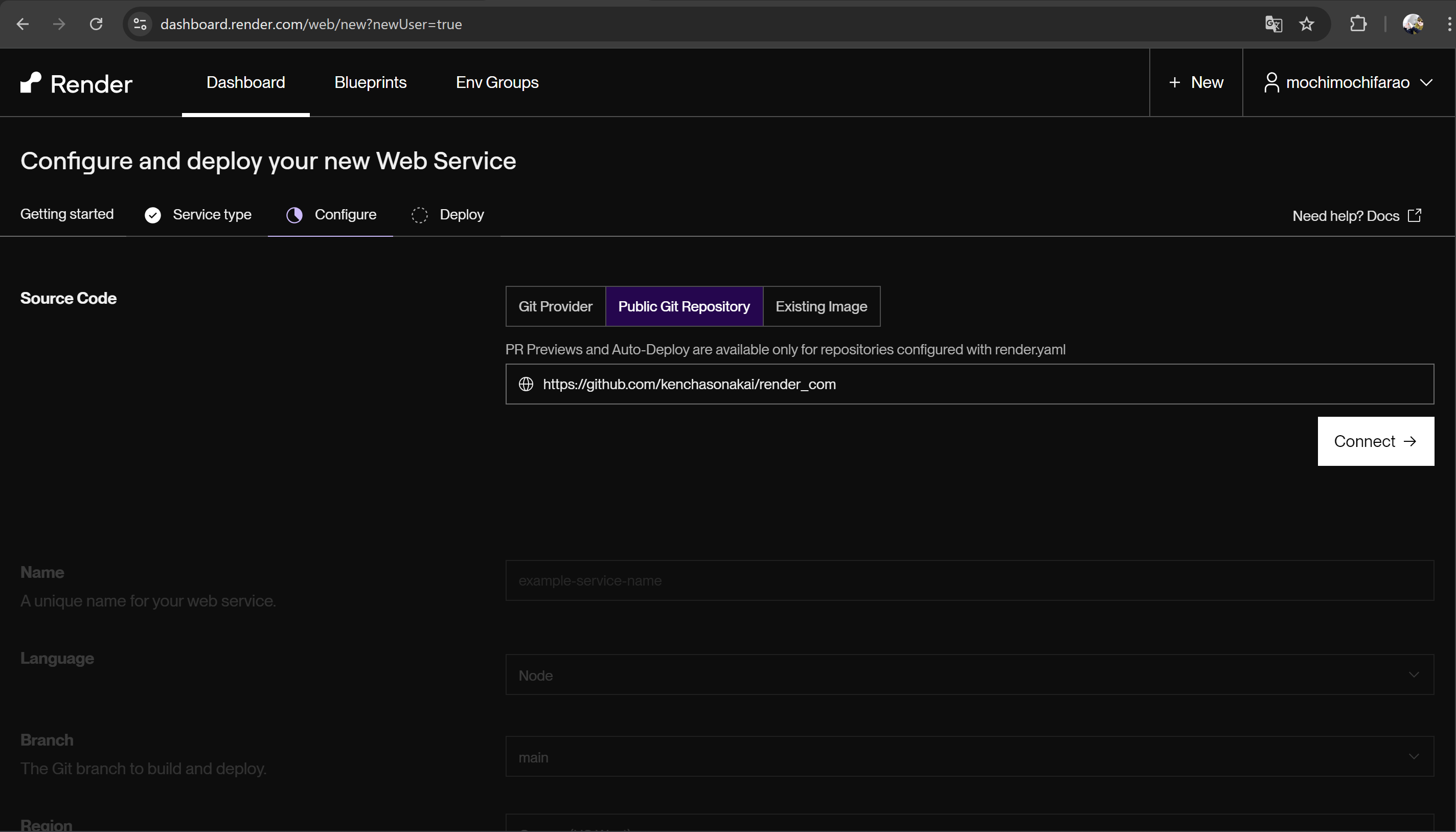Image resolution: width=1456 pixels, height=832 pixels.
Task: Click the Deploy dashed circle icon
Action: (x=419, y=215)
